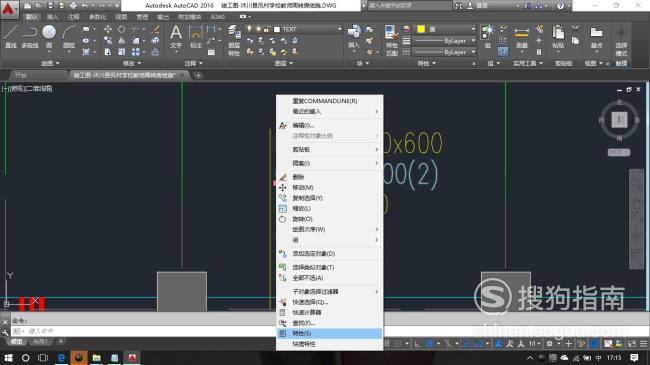Choose Move 移动(M) in context menu
The image size is (650, 365).
[x=330, y=187]
